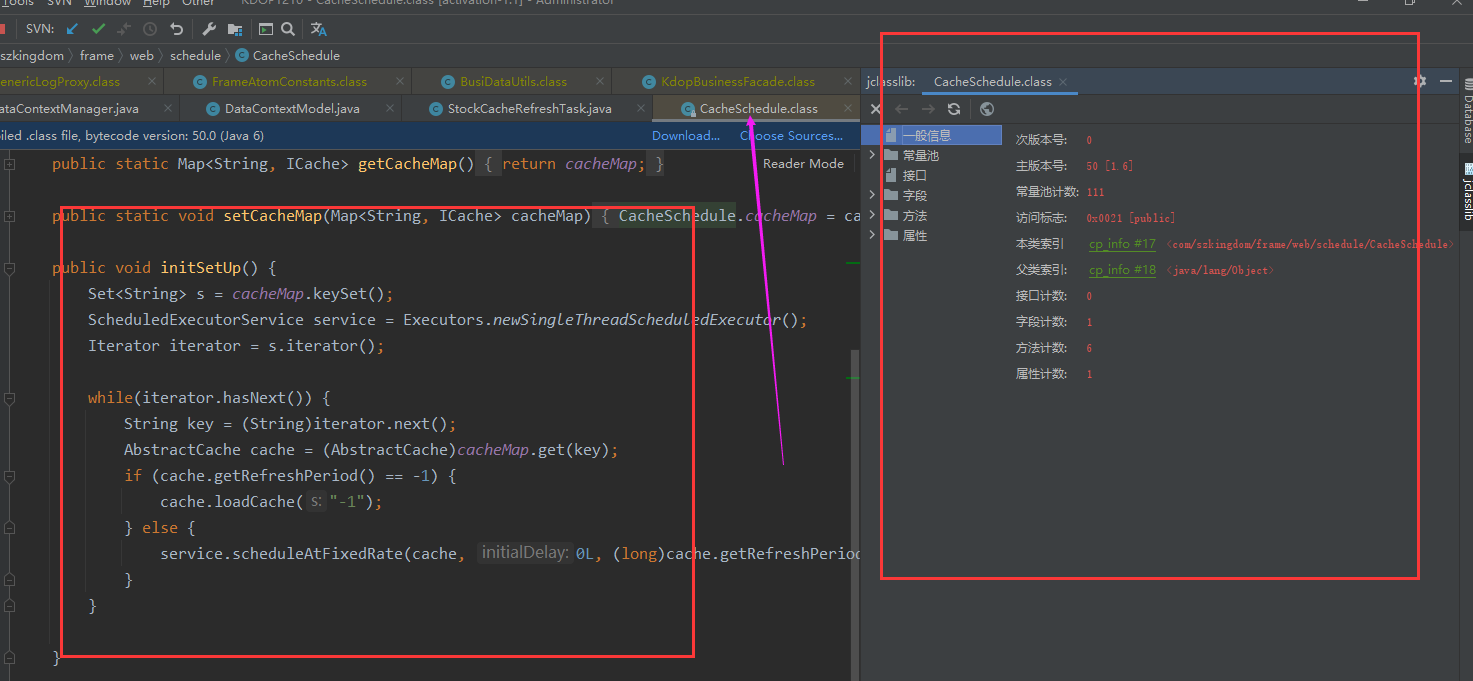Screen dimensions: 1473x681
Task: Toggle fold marker beside the getCacheMap method
Action: [x=9, y=164]
